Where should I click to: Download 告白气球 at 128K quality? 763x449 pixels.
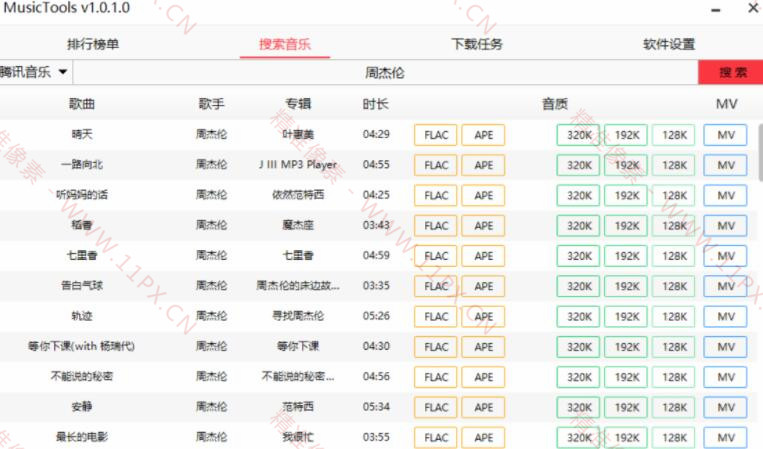click(x=674, y=286)
